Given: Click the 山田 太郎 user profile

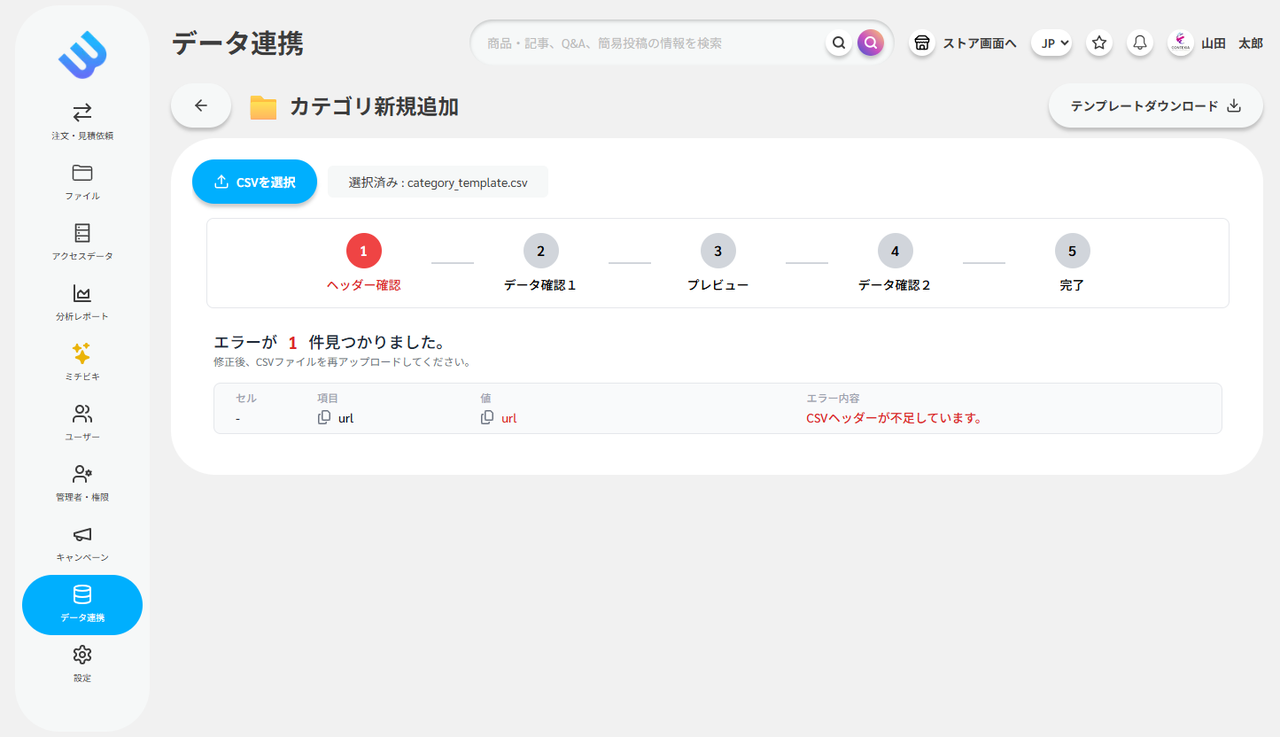Looking at the screenshot, I should pyautogui.click(x=1228, y=43).
